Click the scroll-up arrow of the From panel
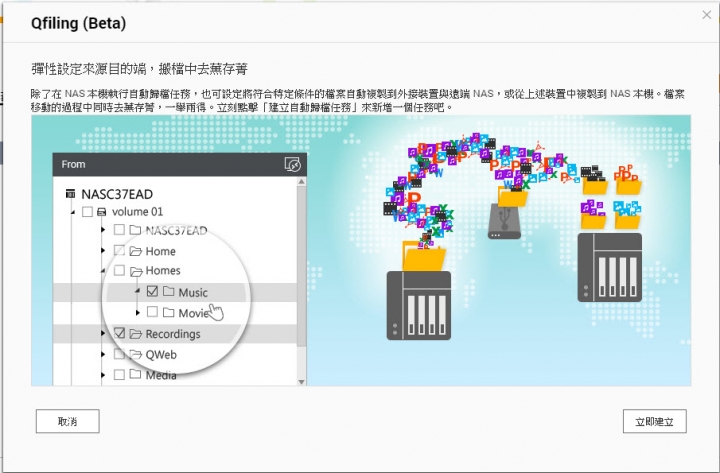This screenshot has width=720, height=473. pos(301,182)
